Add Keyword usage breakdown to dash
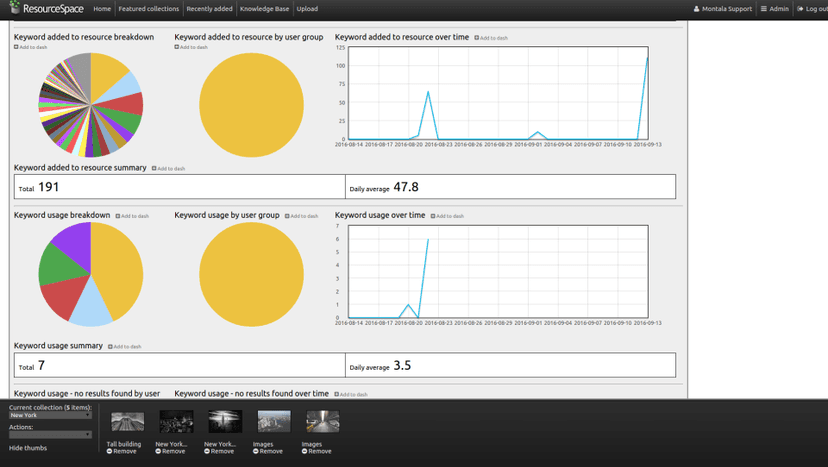The width and height of the screenshot is (828, 467). pos(132,216)
